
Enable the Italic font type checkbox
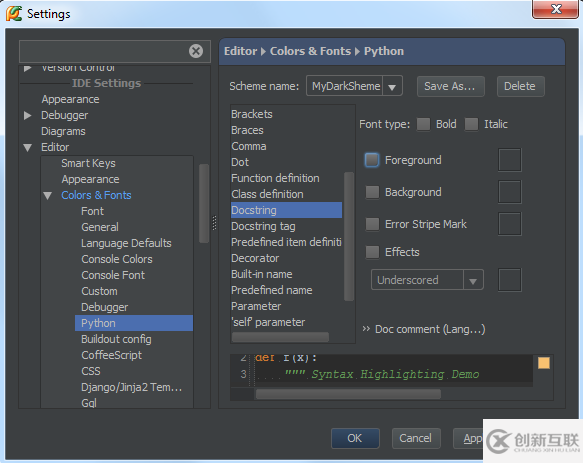point(471,124)
